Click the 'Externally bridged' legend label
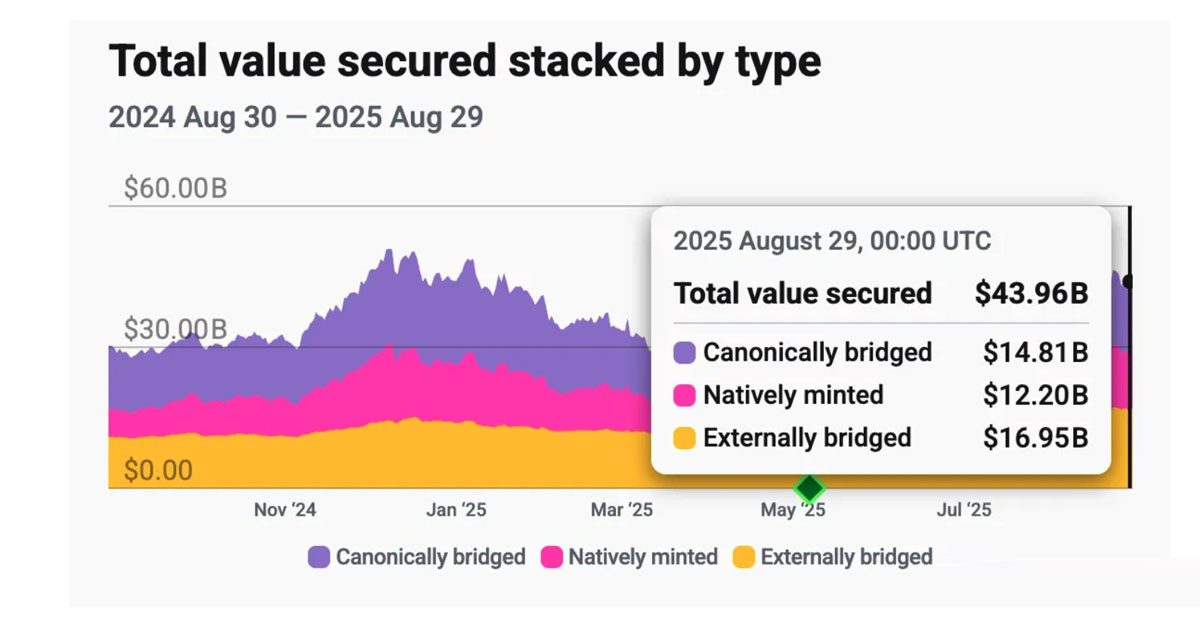 [846, 557]
